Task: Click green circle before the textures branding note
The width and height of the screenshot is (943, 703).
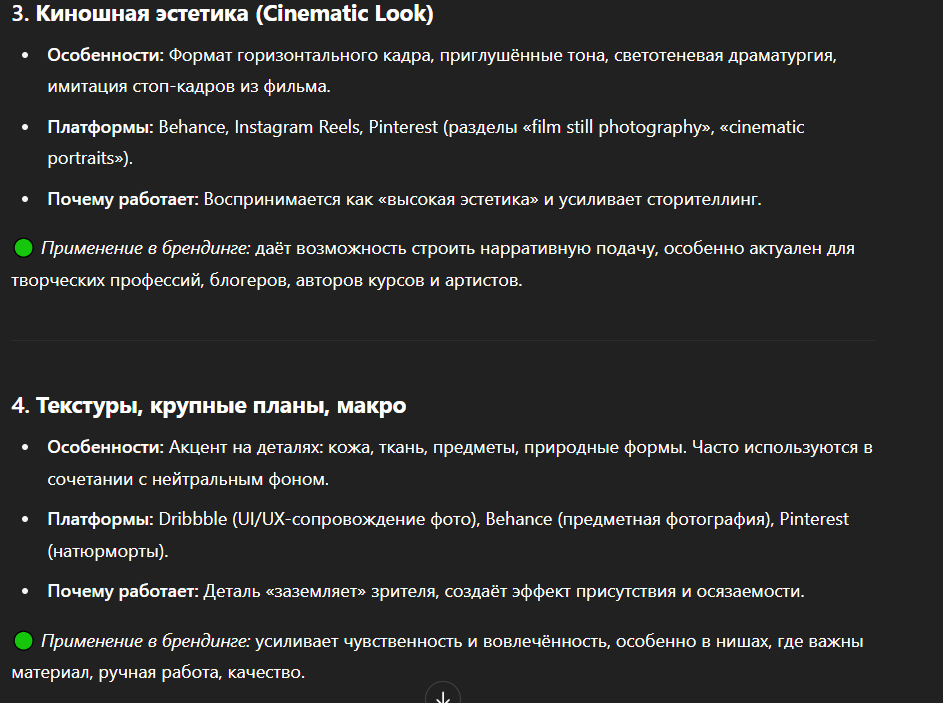Action: point(23,640)
